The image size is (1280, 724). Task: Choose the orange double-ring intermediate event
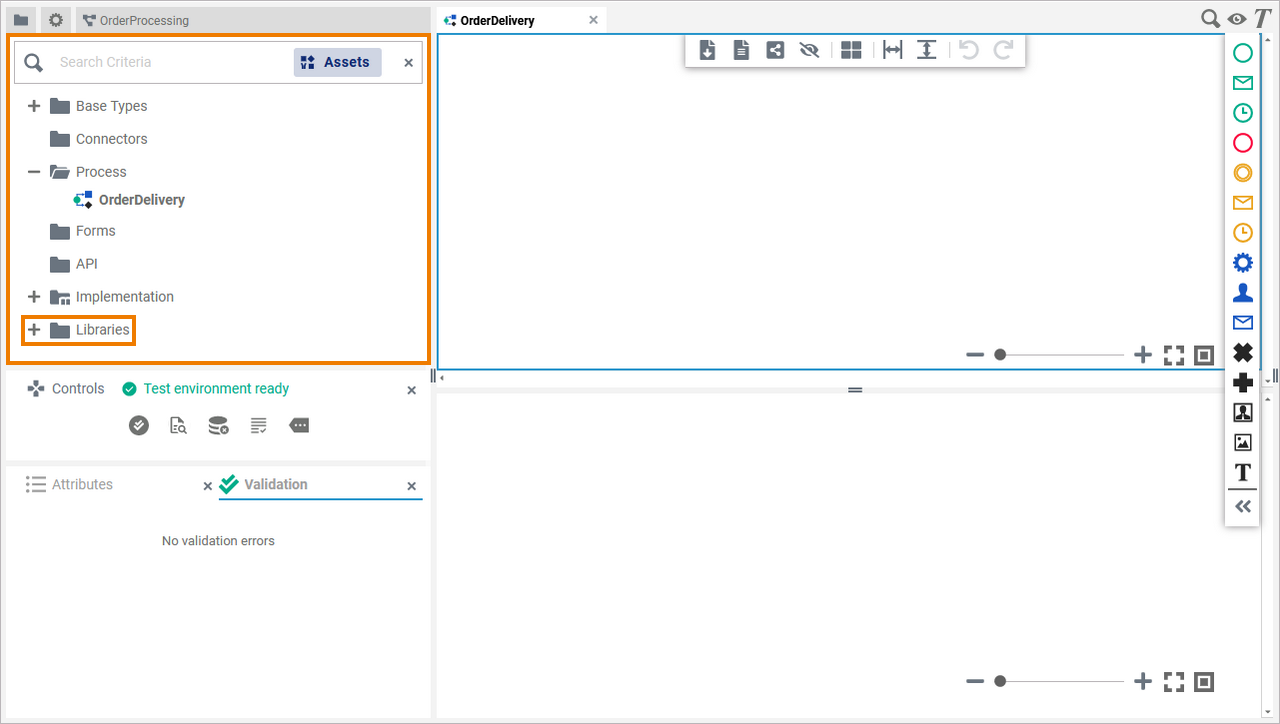point(1243,173)
